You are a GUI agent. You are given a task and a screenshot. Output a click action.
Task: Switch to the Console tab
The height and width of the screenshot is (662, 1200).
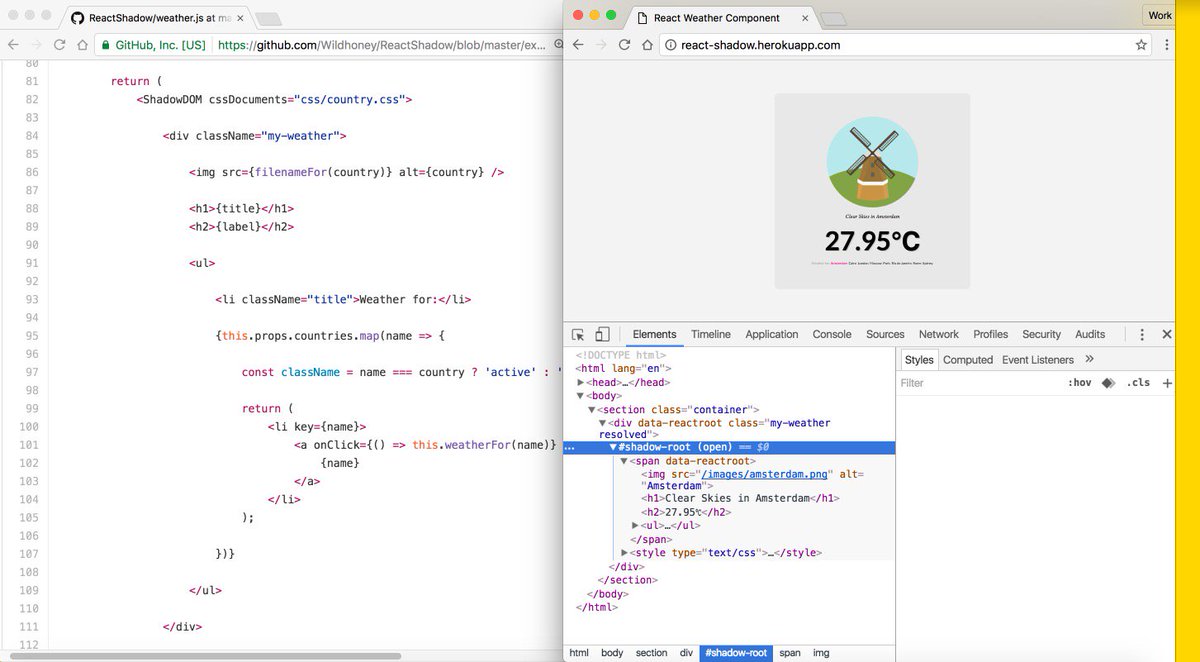click(831, 333)
